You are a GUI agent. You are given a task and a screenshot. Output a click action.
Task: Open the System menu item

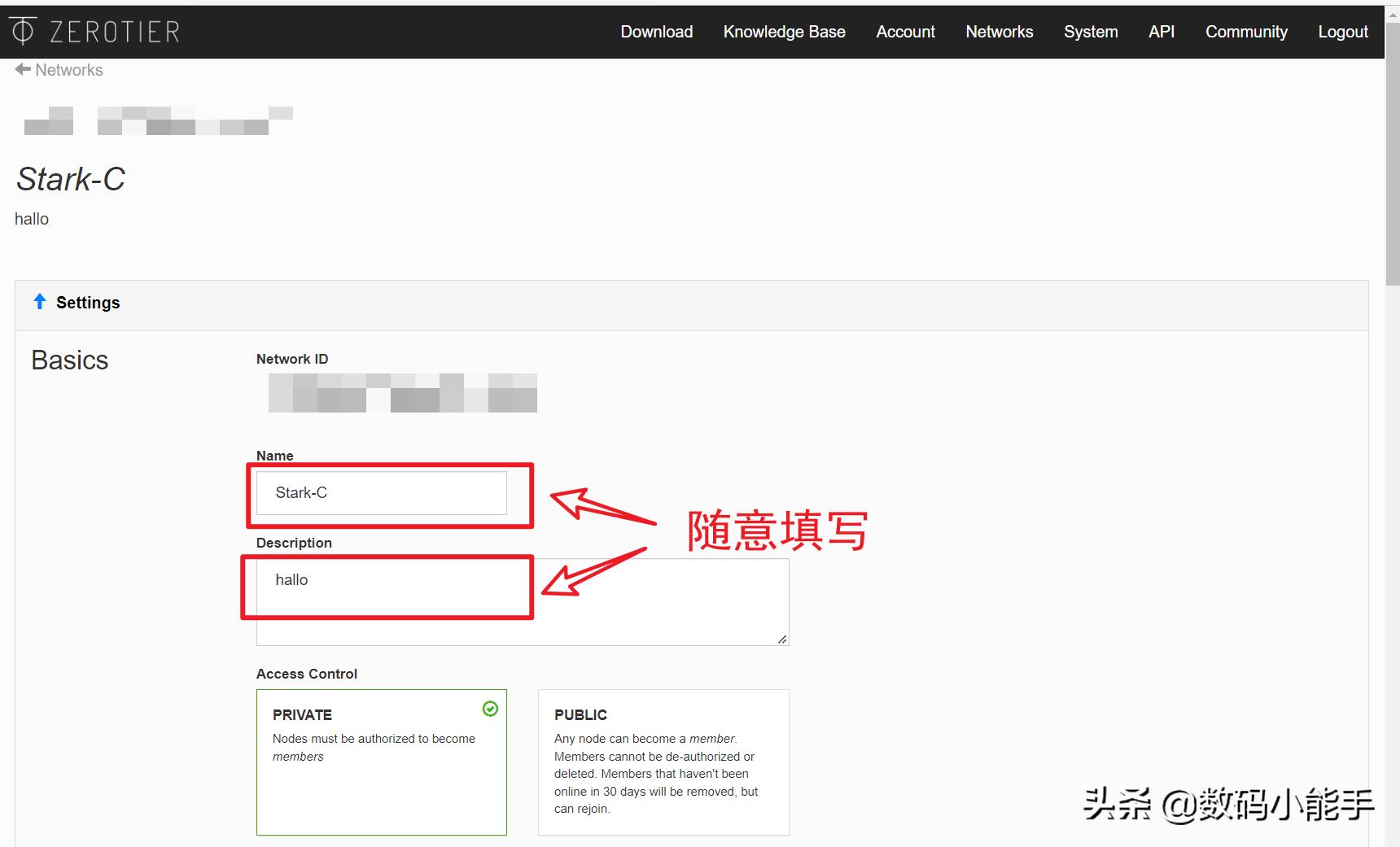point(1090,31)
